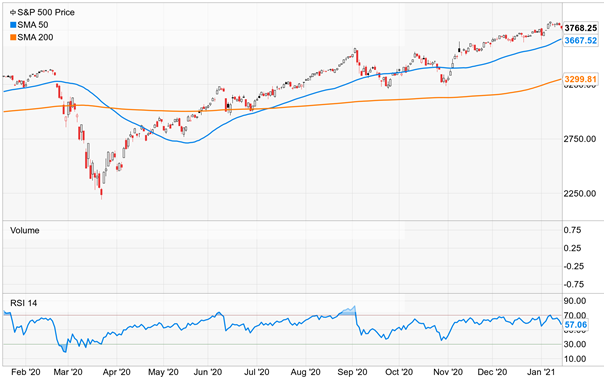Click the Dec '20 date axis label
604x378 pixels.
493,372
